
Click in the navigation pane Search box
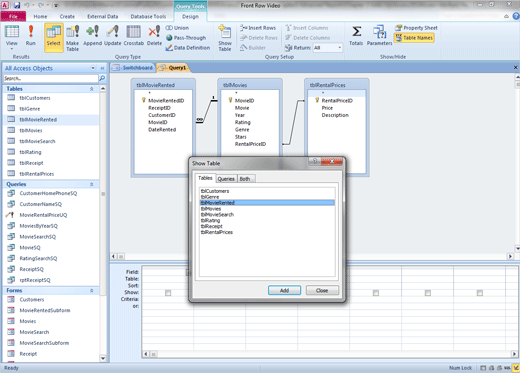coord(51,78)
